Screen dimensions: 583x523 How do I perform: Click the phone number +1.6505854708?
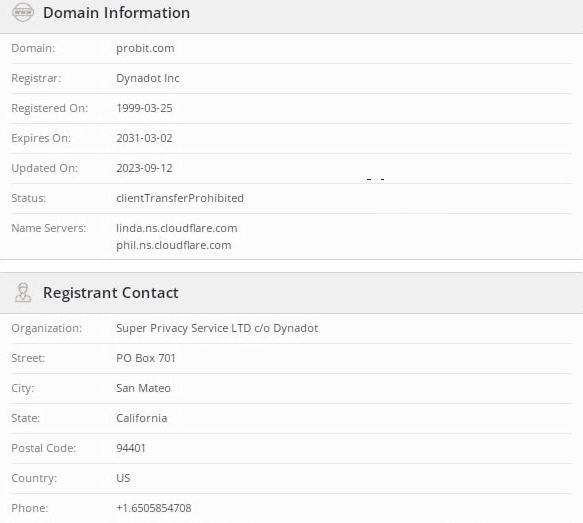pyautogui.click(x=154, y=508)
